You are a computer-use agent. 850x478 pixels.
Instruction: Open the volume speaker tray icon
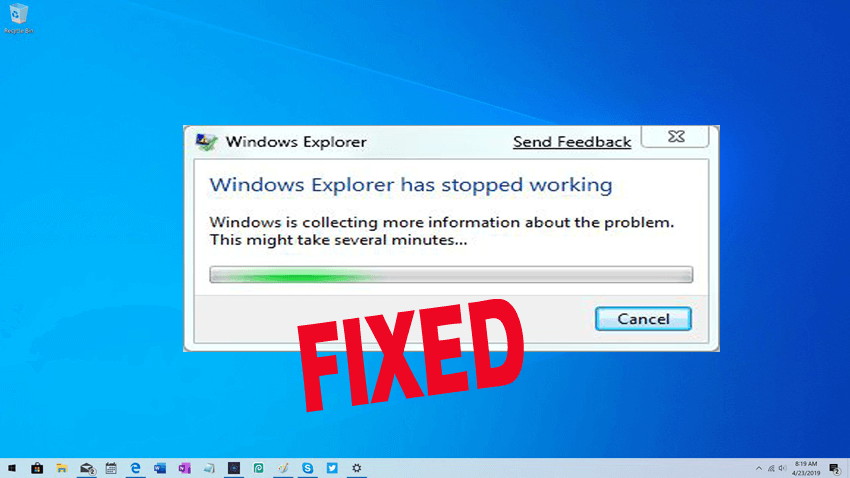[782, 468]
